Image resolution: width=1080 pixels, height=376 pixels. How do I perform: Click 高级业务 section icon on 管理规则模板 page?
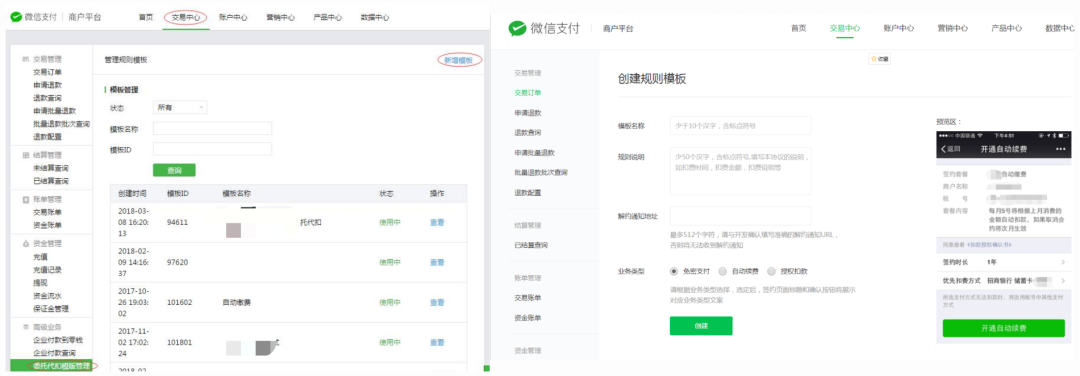pos(26,327)
